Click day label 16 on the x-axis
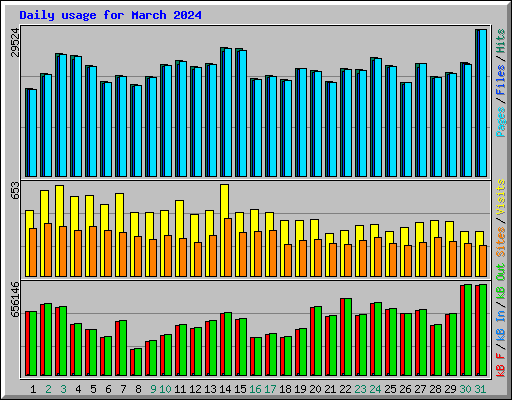 pyautogui.click(x=255, y=389)
